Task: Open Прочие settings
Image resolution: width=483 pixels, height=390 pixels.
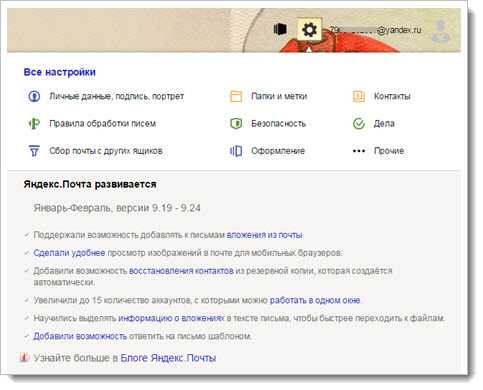Action: pos(389,151)
